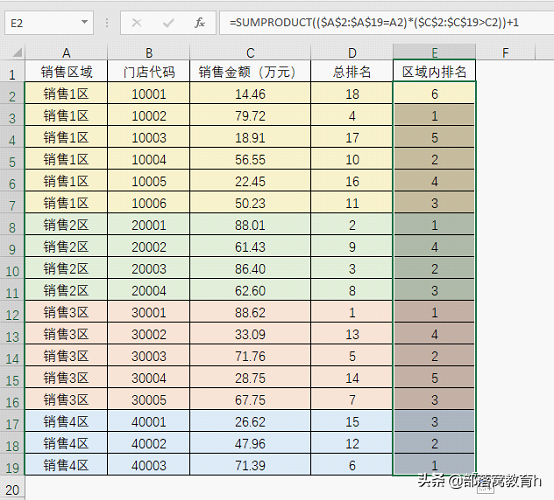Image resolution: width=554 pixels, height=500 pixels.
Task: Select sales amount cell 88.62
Action: tap(250, 312)
